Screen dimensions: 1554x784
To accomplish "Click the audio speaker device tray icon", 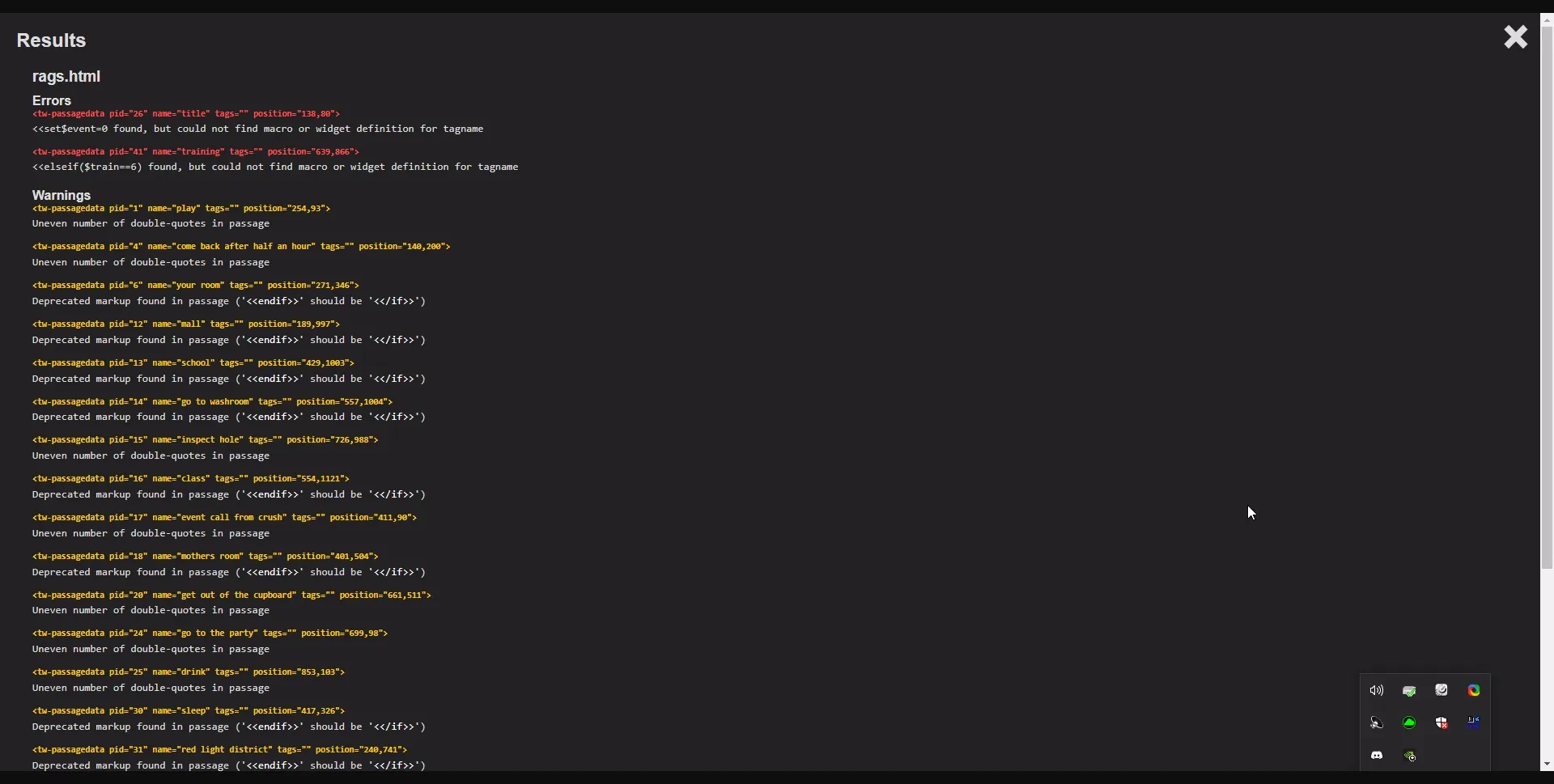I will tap(1377, 723).
